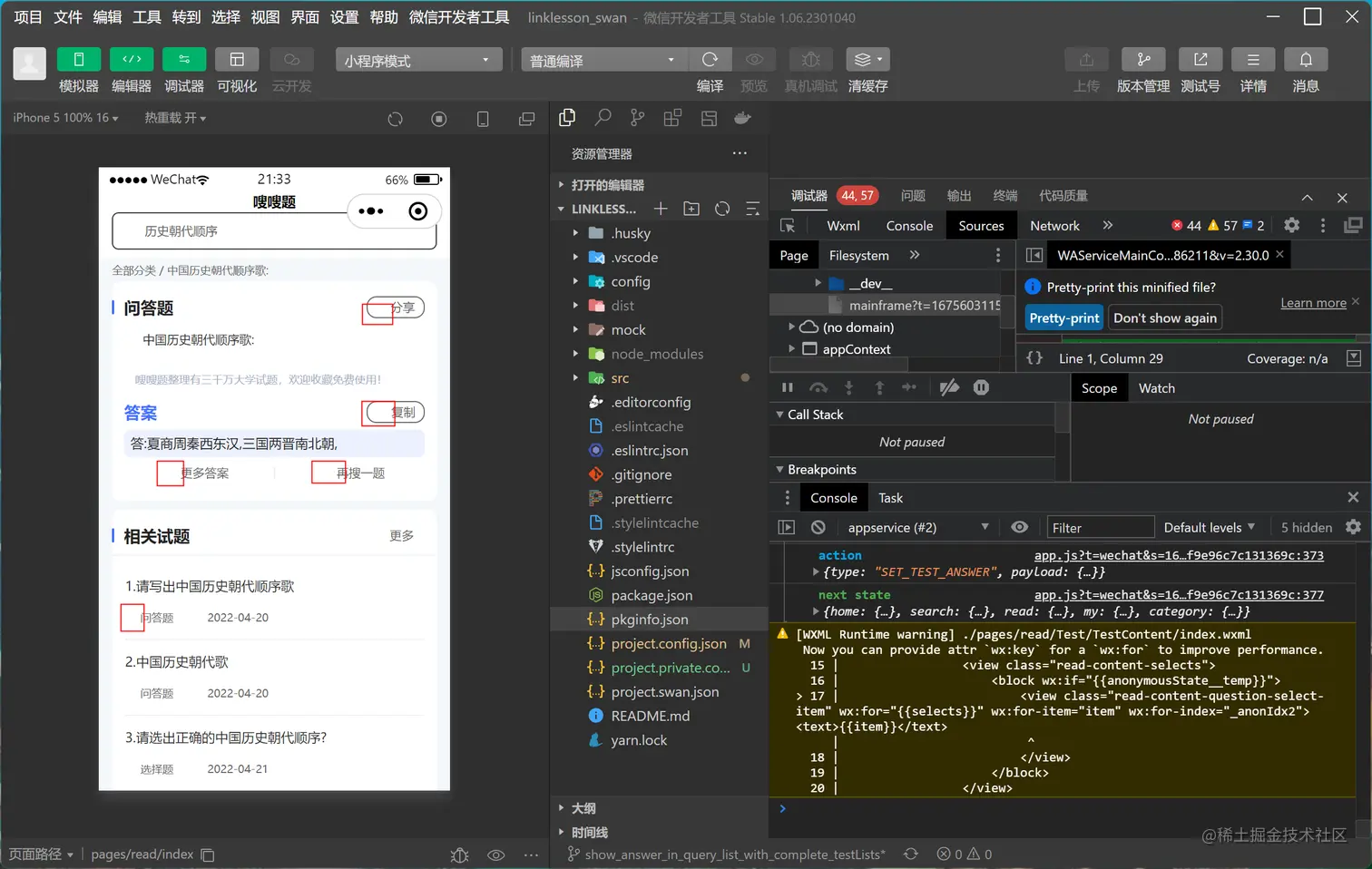
Task: Open the devtools settings gear
Action: click(x=1291, y=225)
